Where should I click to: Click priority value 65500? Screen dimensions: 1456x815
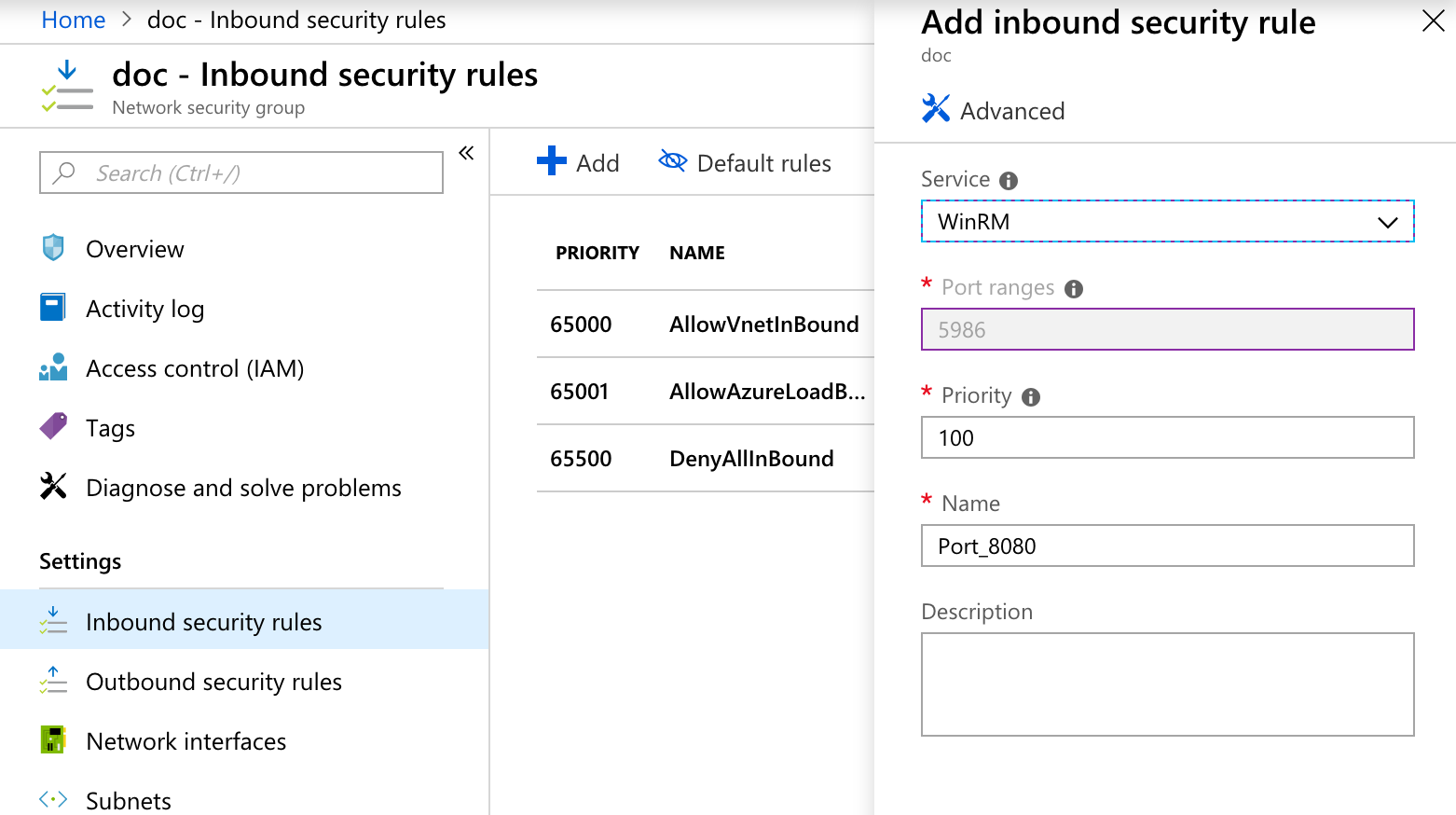581,459
